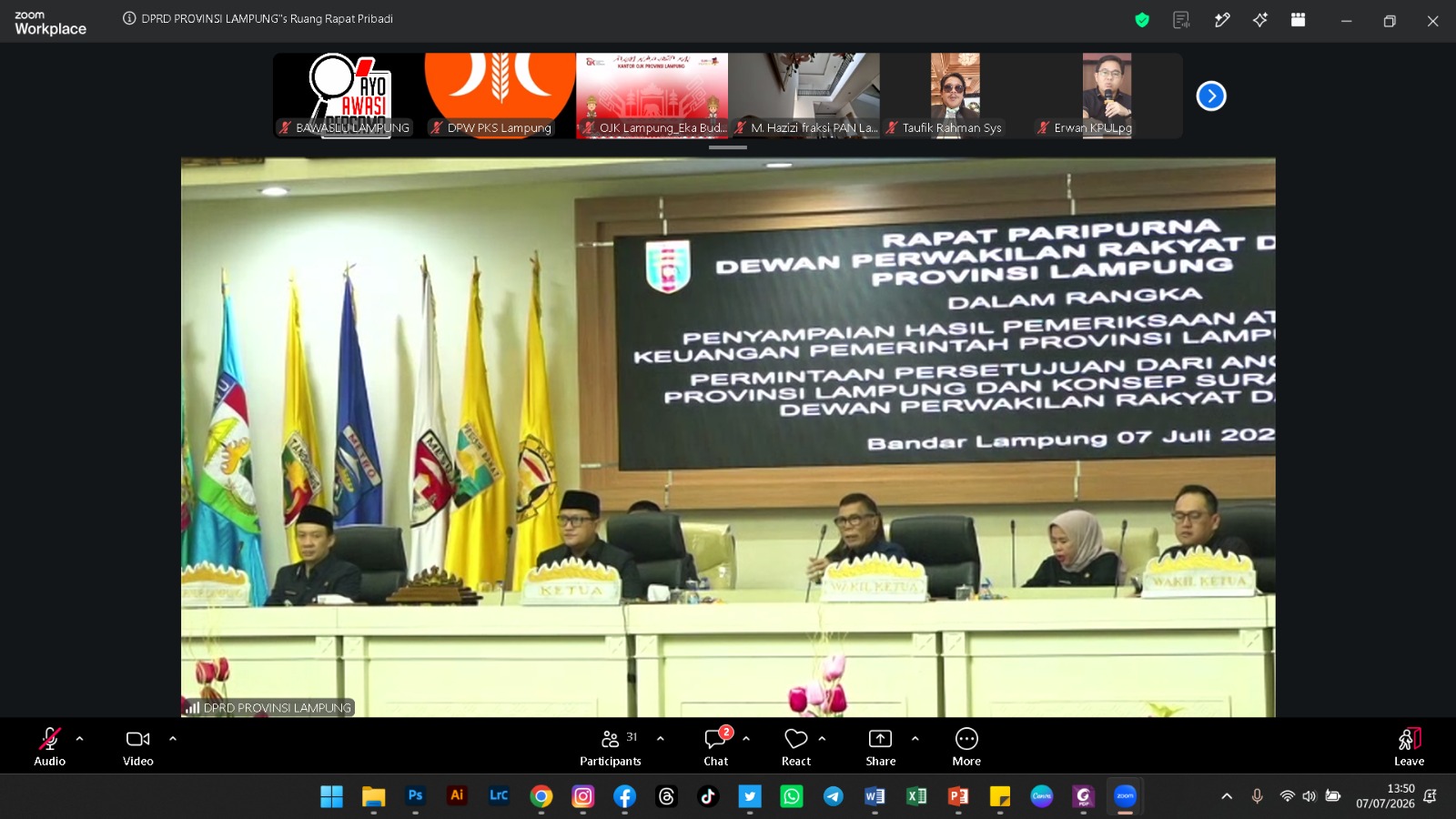1456x819 pixels.
Task: Expand the Audio options arrow
Action: 80,739
